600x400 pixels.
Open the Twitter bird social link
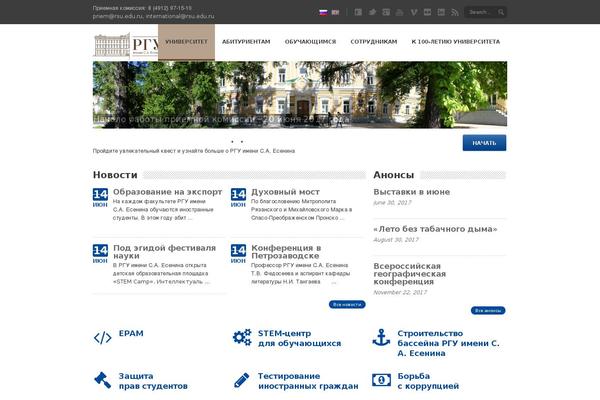coord(372,12)
